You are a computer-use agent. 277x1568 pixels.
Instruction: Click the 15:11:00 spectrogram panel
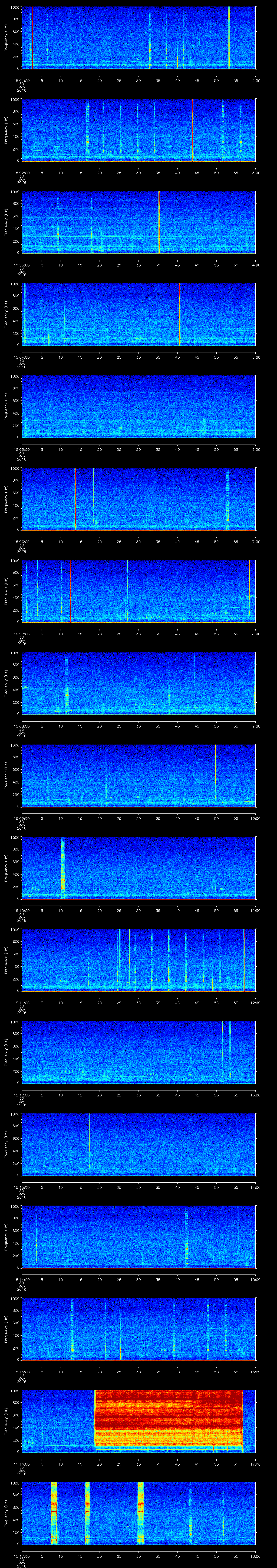pyautogui.click(x=139, y=960)
